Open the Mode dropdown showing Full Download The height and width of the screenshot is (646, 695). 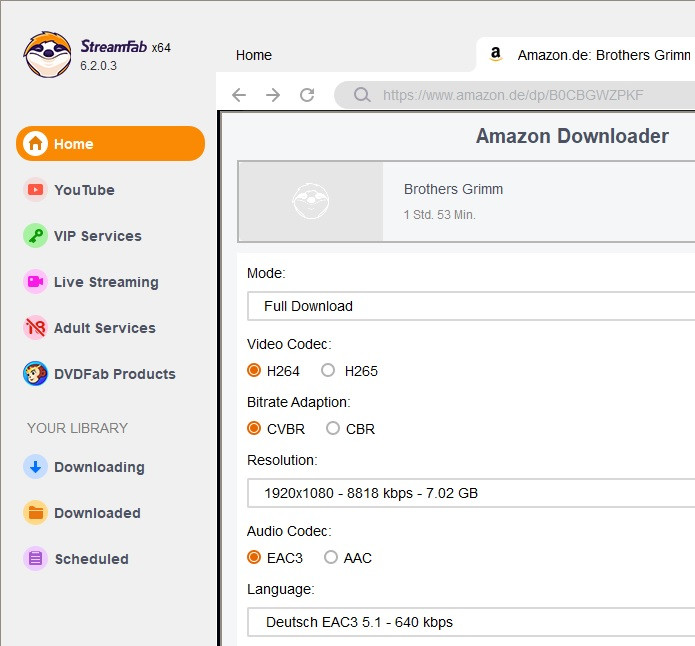[x=471, y=306]
